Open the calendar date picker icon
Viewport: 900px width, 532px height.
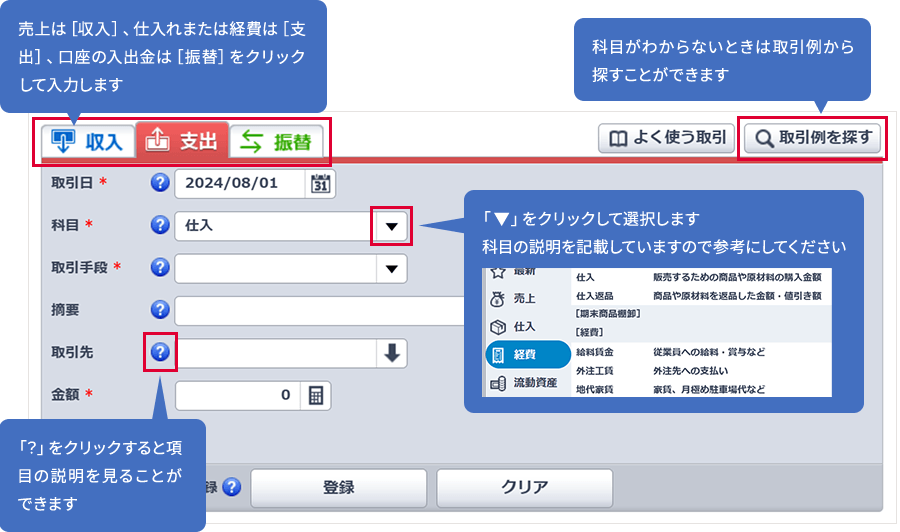tap(320, 184)
